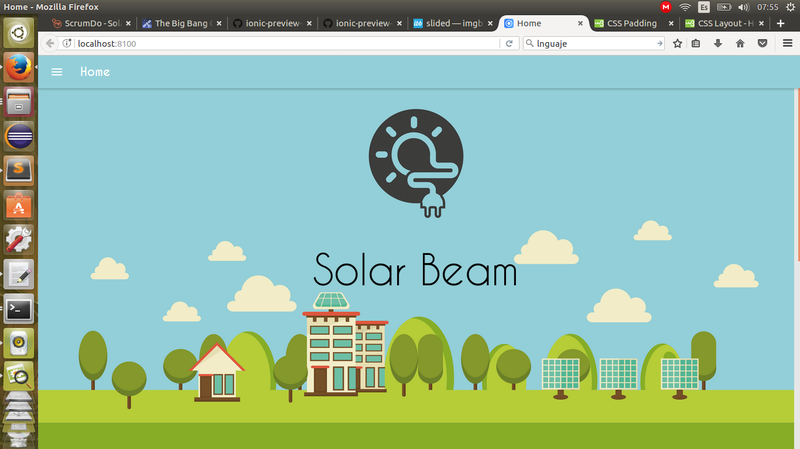
Task: Select the CSS Padding tab
Action: point(631,22)
